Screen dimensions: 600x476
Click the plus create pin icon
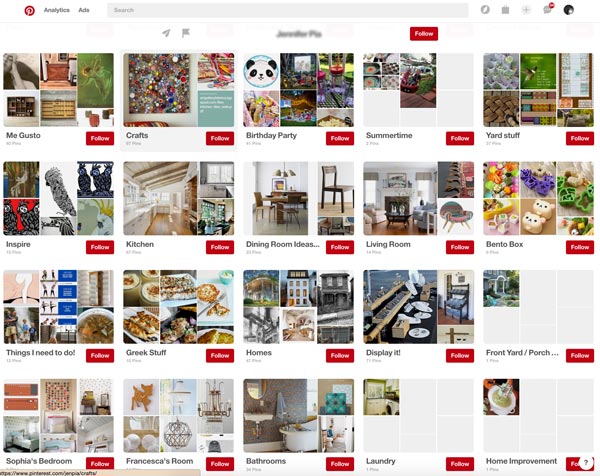526,10
